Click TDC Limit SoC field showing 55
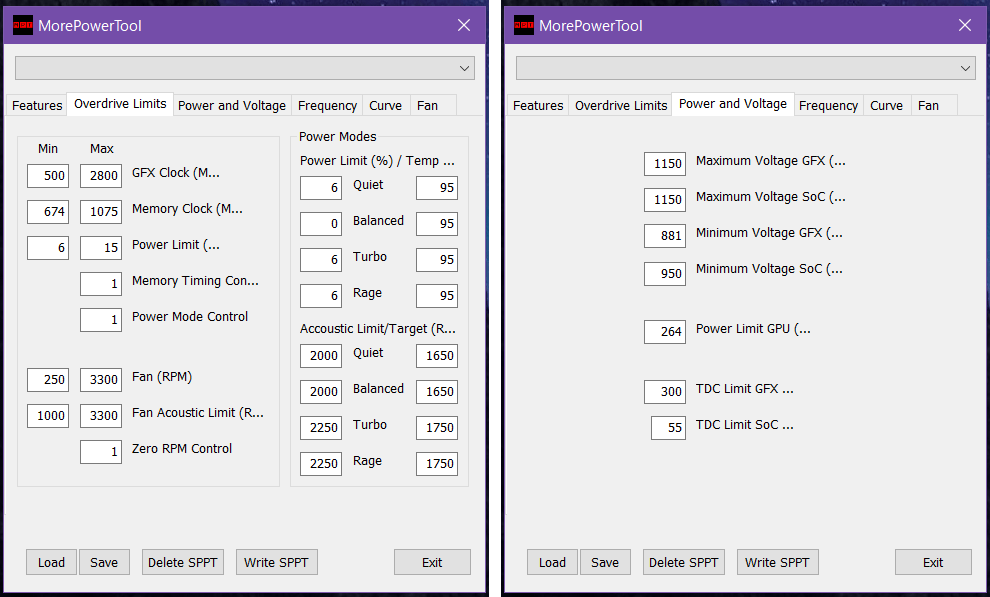 point(668,428)
